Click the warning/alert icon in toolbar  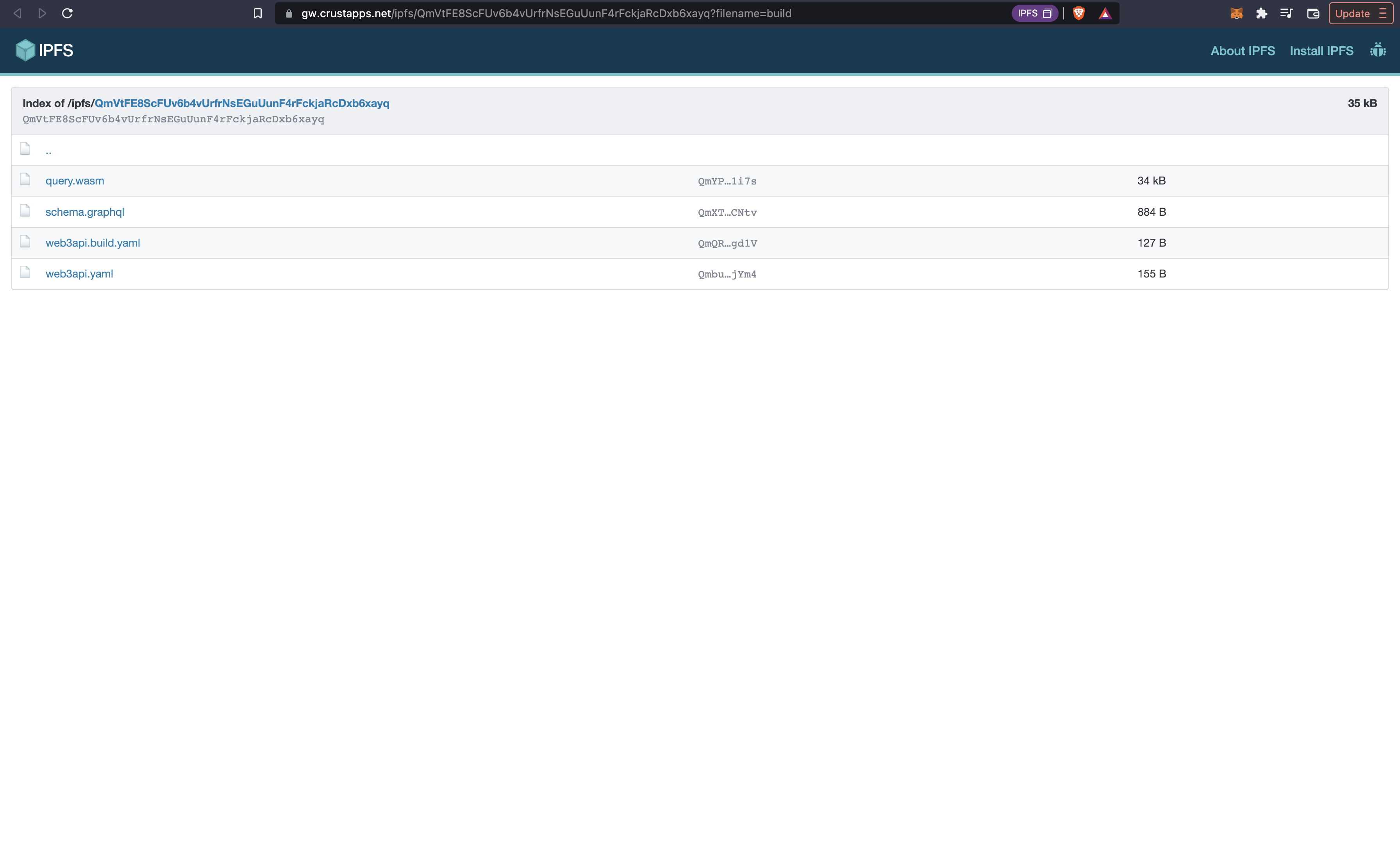point(1105,13)
